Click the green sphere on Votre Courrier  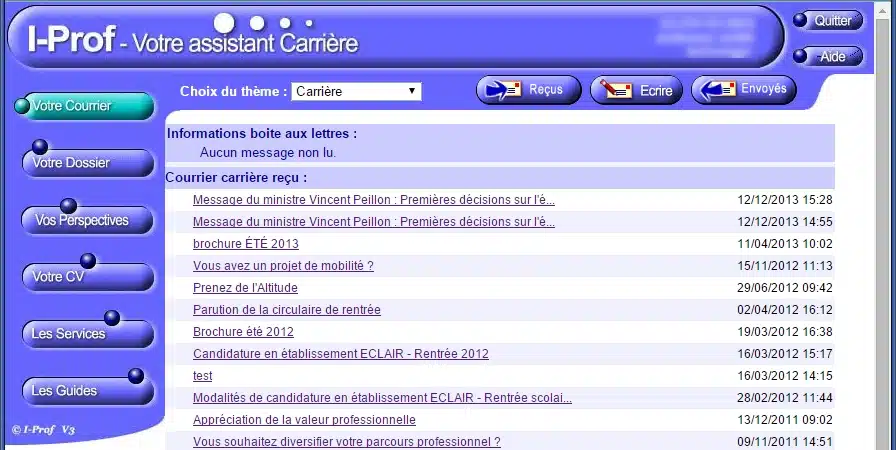coord(22,106)
